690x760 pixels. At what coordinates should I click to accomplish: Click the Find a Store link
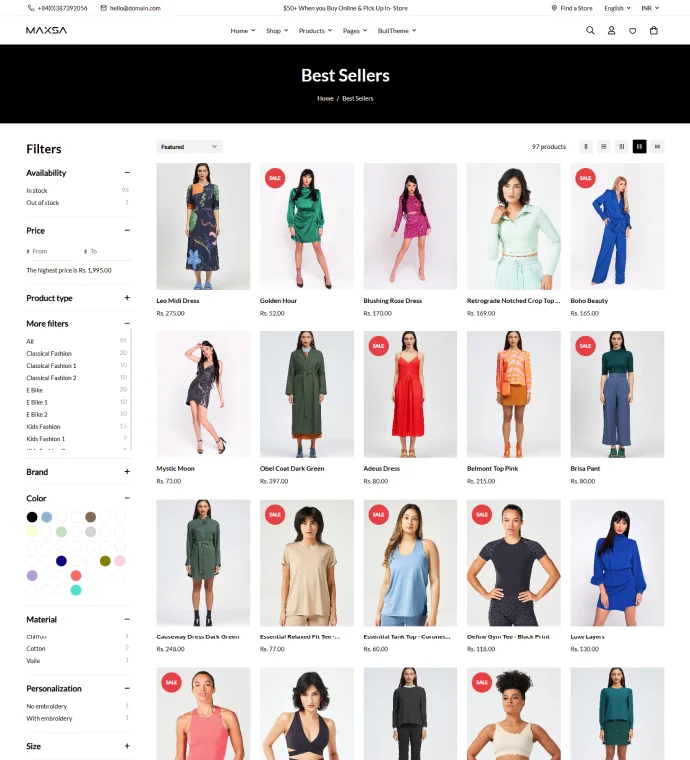(576, 8)
